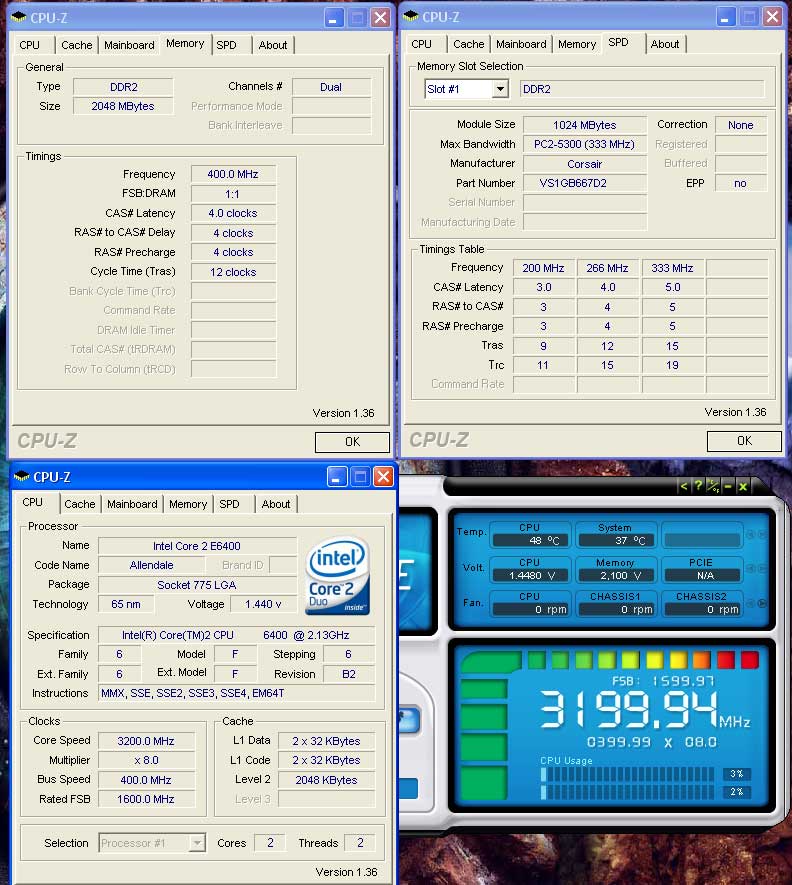This screenshot has height=885, width=792.
Task: Click the 1024 MBytes Module Size field
Action: point(585,125)
